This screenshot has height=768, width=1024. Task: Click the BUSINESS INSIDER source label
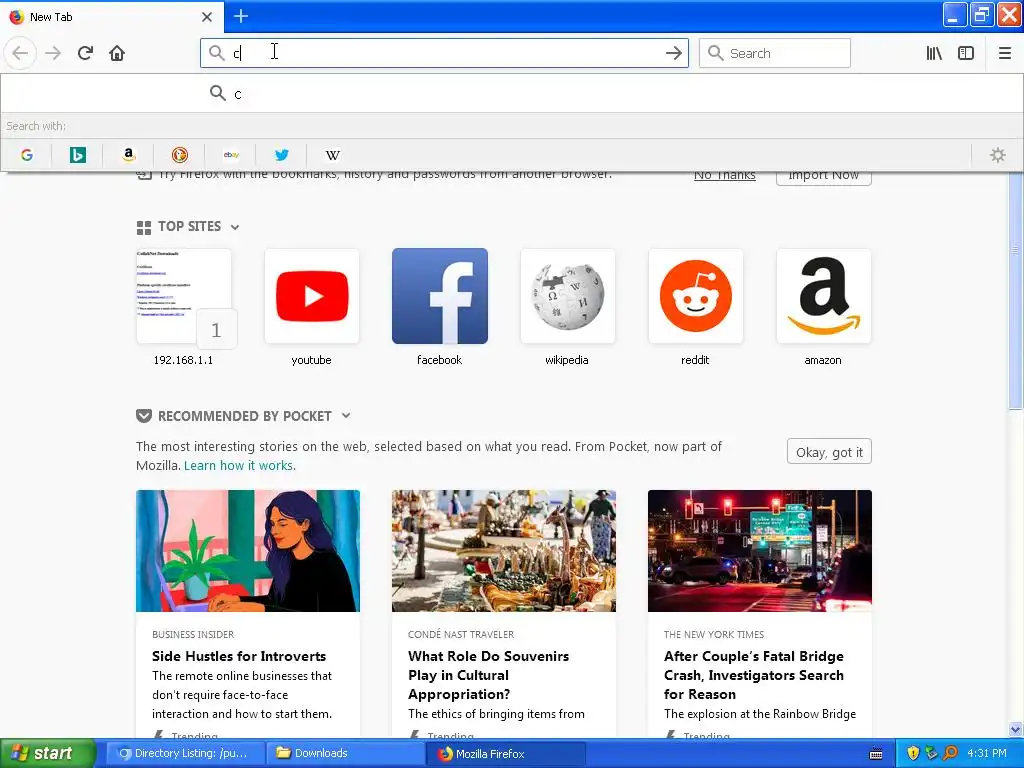193,635
